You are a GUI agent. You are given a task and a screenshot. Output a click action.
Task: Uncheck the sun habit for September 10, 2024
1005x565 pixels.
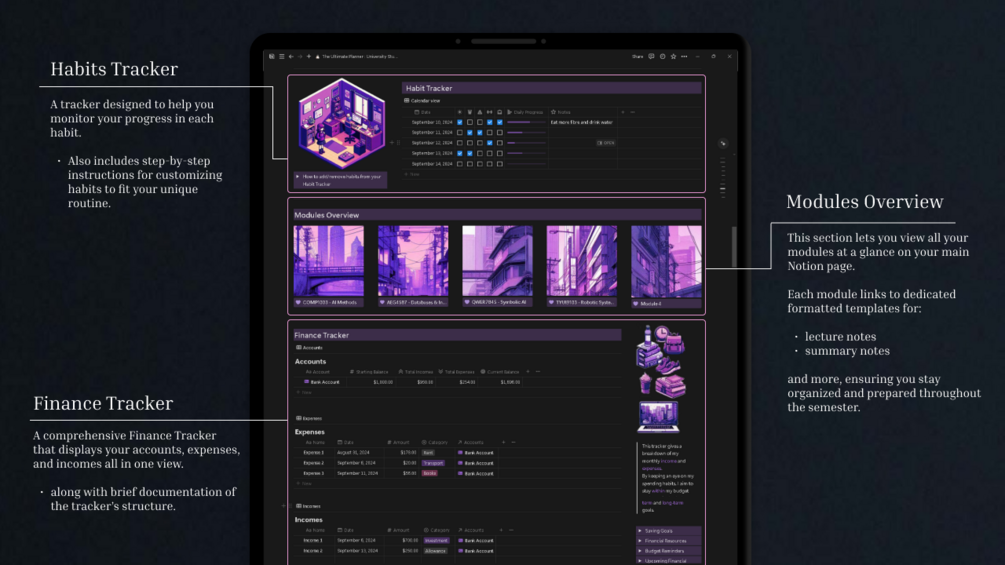click(x=460, y=122)
